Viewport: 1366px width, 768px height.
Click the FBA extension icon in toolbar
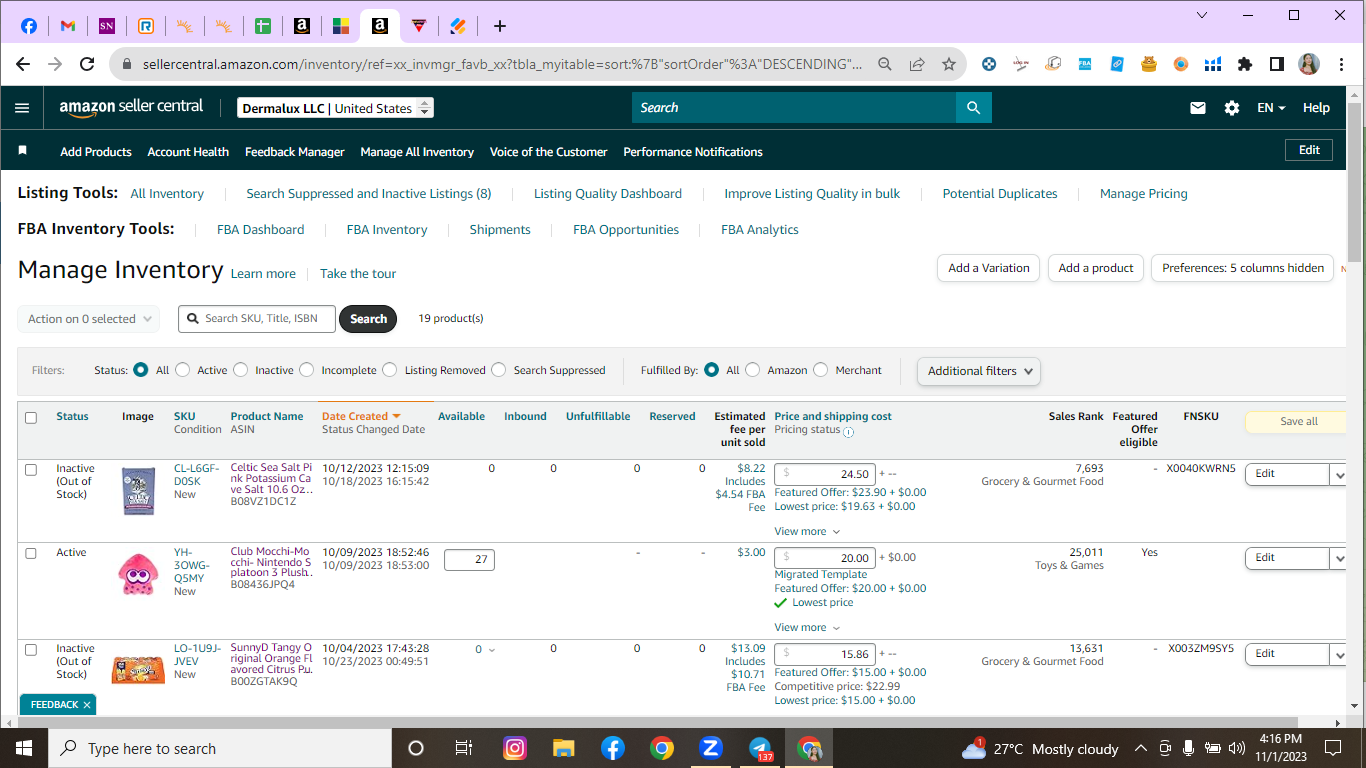(x=1085, y=64)
